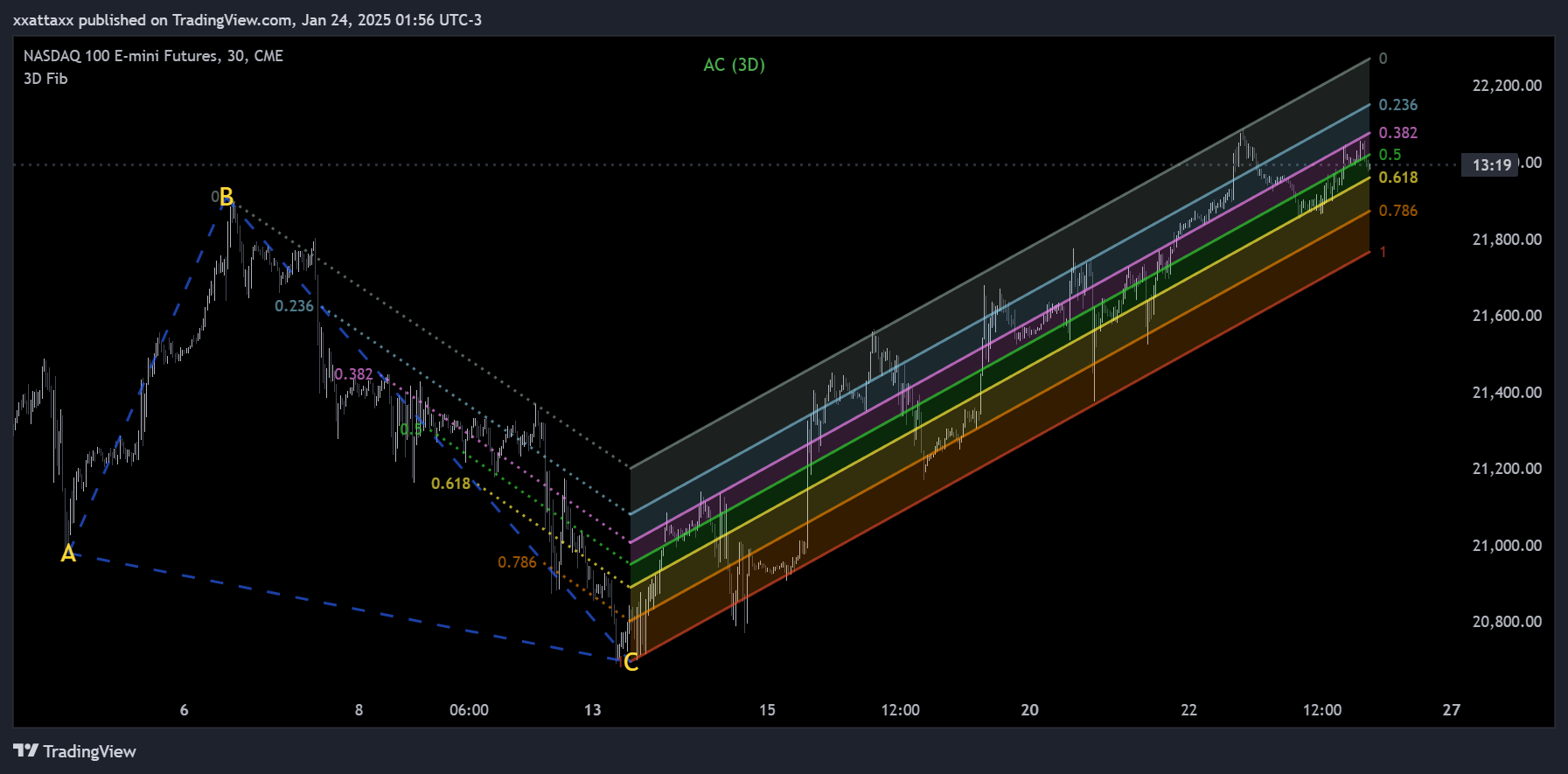Click the 13:19 countdown price label
The width and height of the screenshot is (1568, 774).
click(x=1491, y=164)
